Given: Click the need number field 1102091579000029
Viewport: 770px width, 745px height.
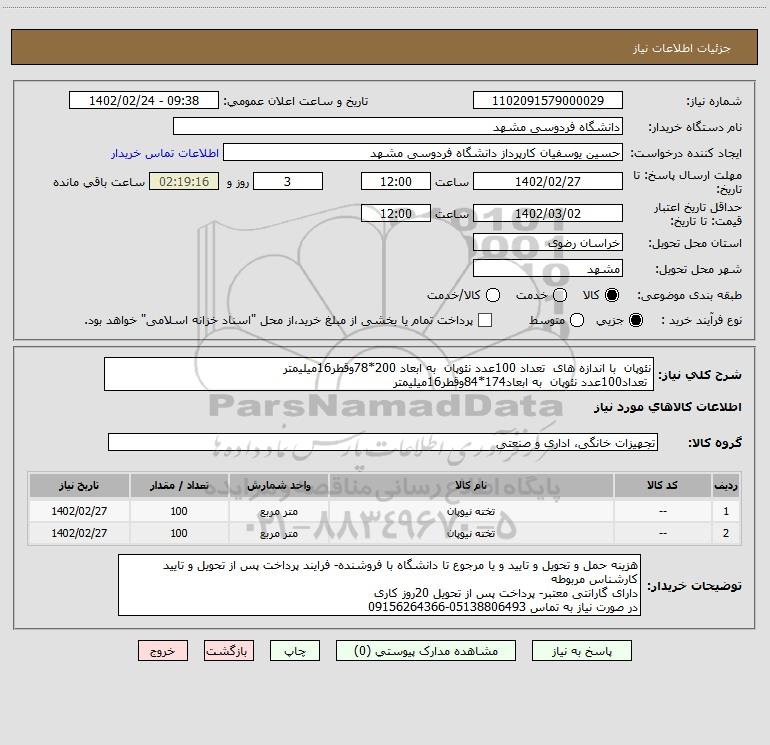Looking at the screenshot, I should (548, 101).
